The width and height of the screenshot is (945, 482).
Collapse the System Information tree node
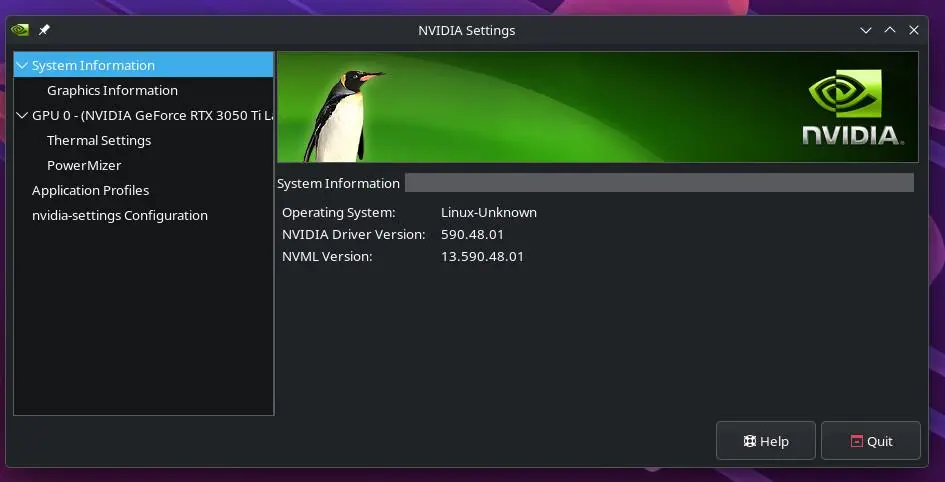pyautogui.click(x=22, y=65)
